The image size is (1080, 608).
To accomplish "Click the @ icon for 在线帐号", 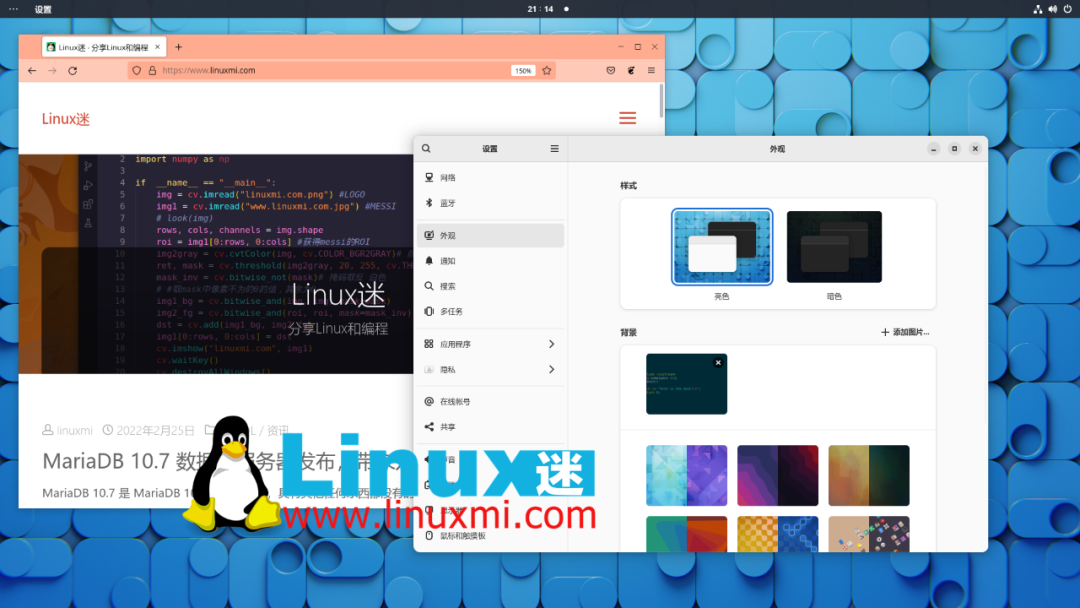I will (429, 401).
